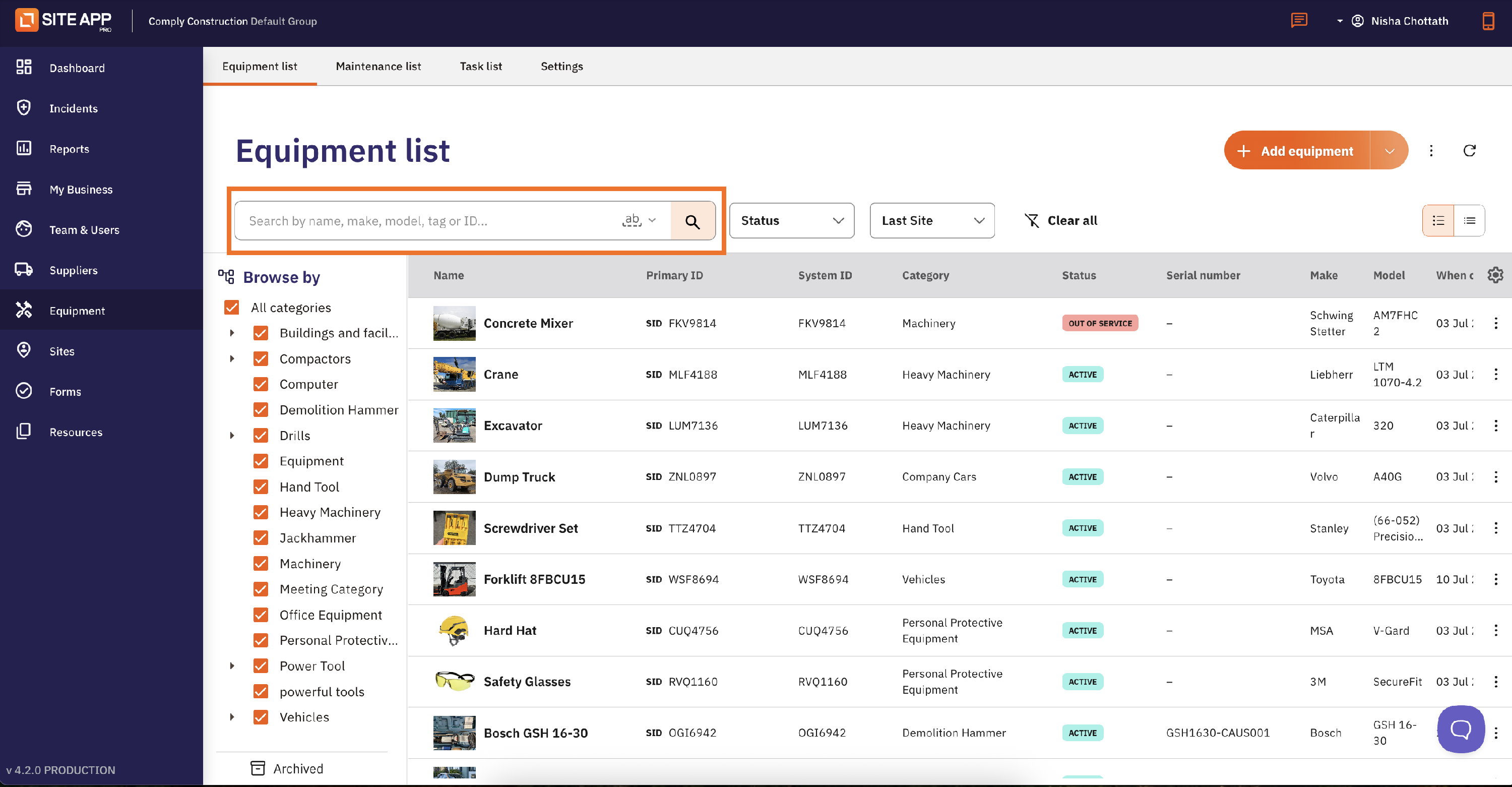Image resolution: width=1512 pixels, height=787 pixels.
Task: Expand the Compactors category tree
Action: [232, 358]
